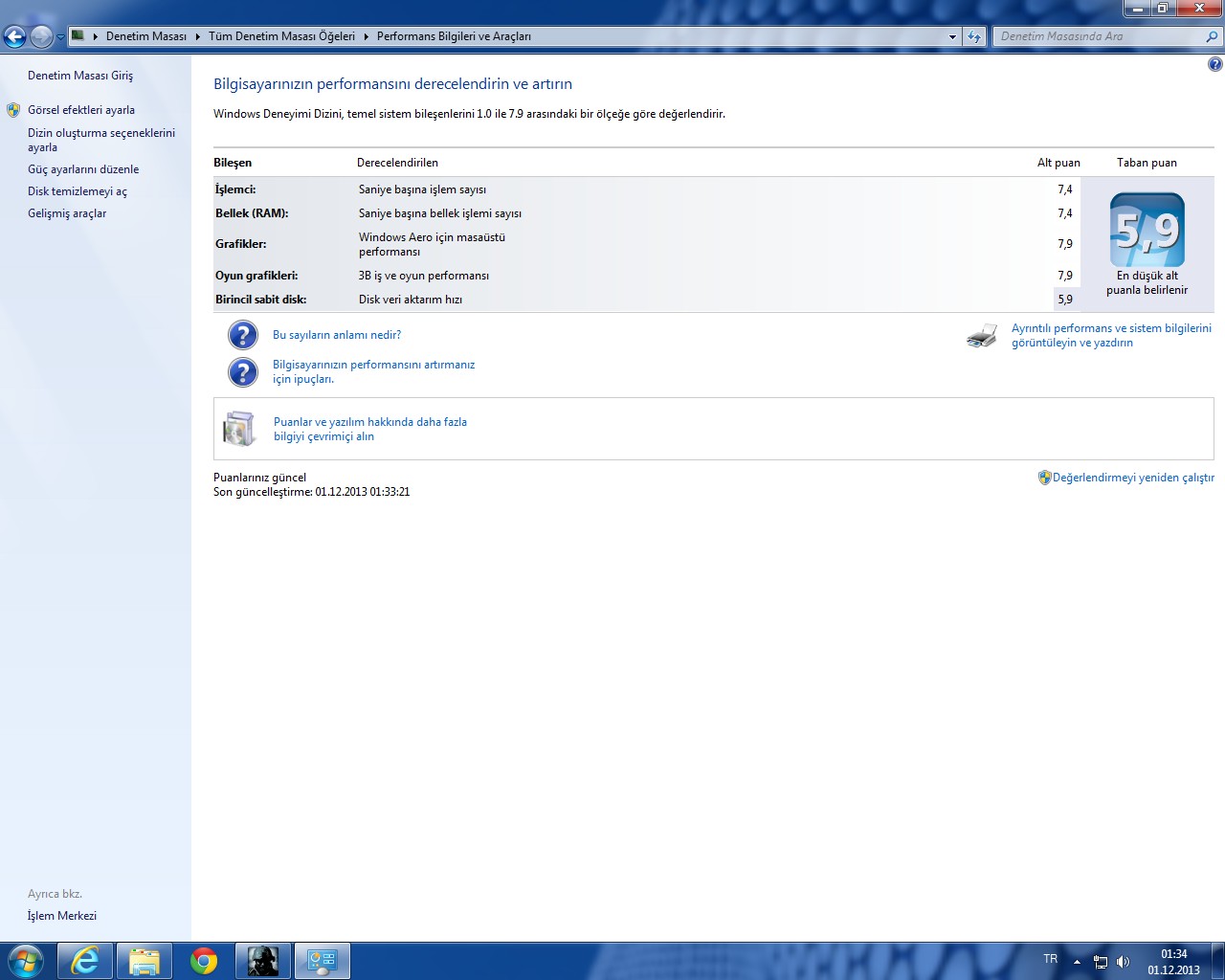The image size is (1225, 980).
Task: Open Bu sayıların anlamı nedir? link
Action: pyautogui.click(x=337, y=335)
